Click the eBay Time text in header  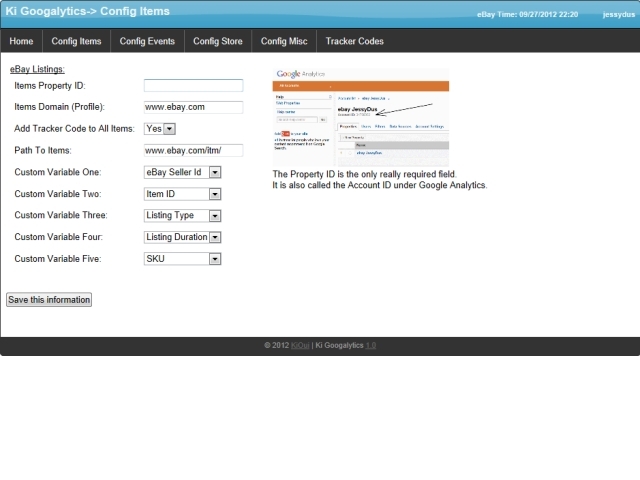pos(527,14)
